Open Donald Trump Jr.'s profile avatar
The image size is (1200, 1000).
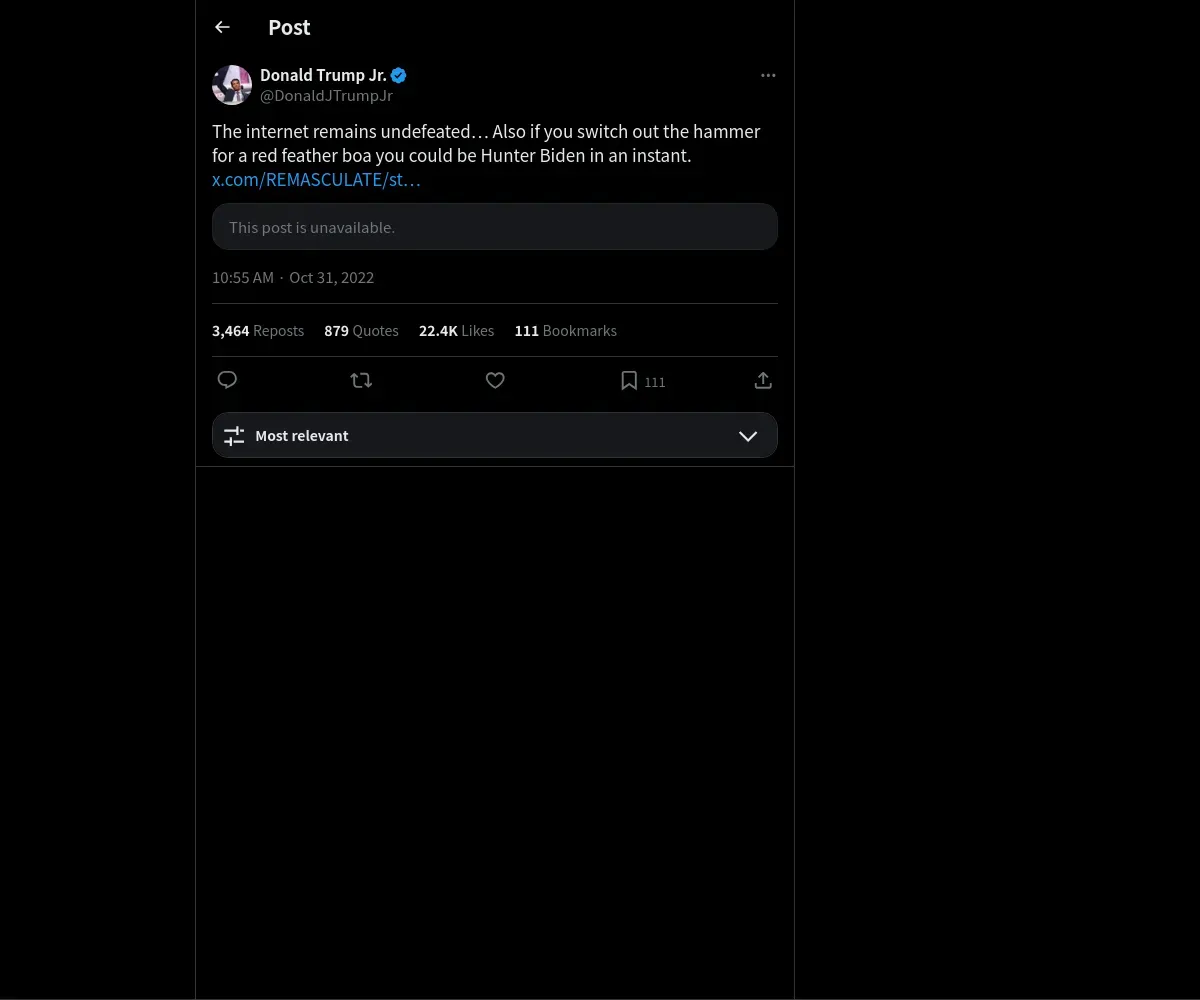coord(232,85)
